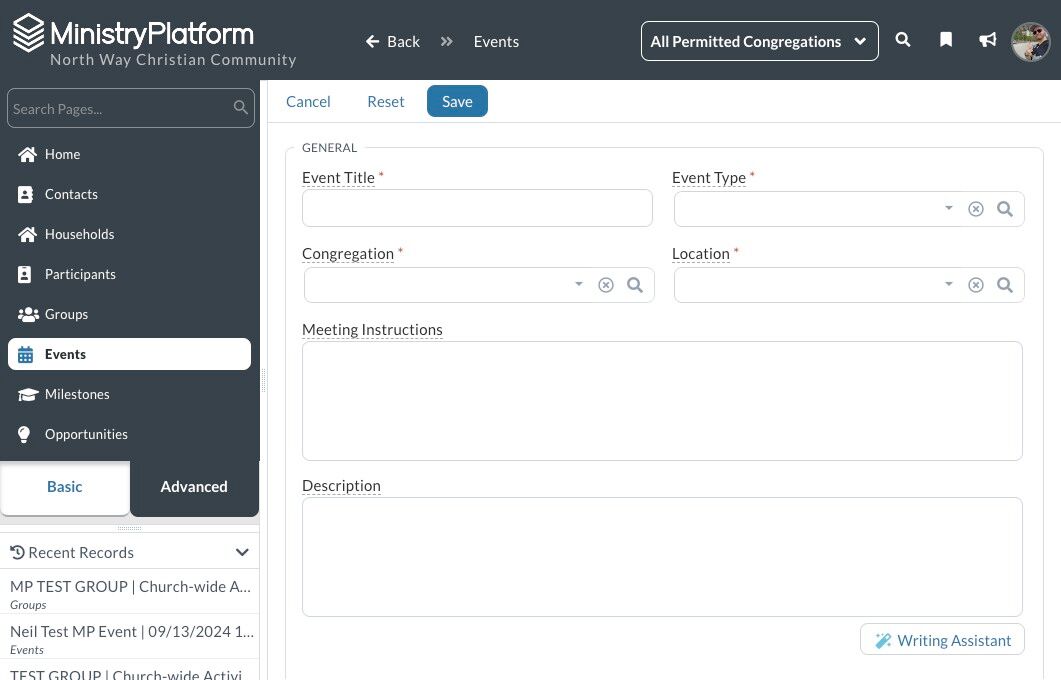Open the user profile avatar
Viewport: 1061px width, 680px height.
click(1030, 41)
